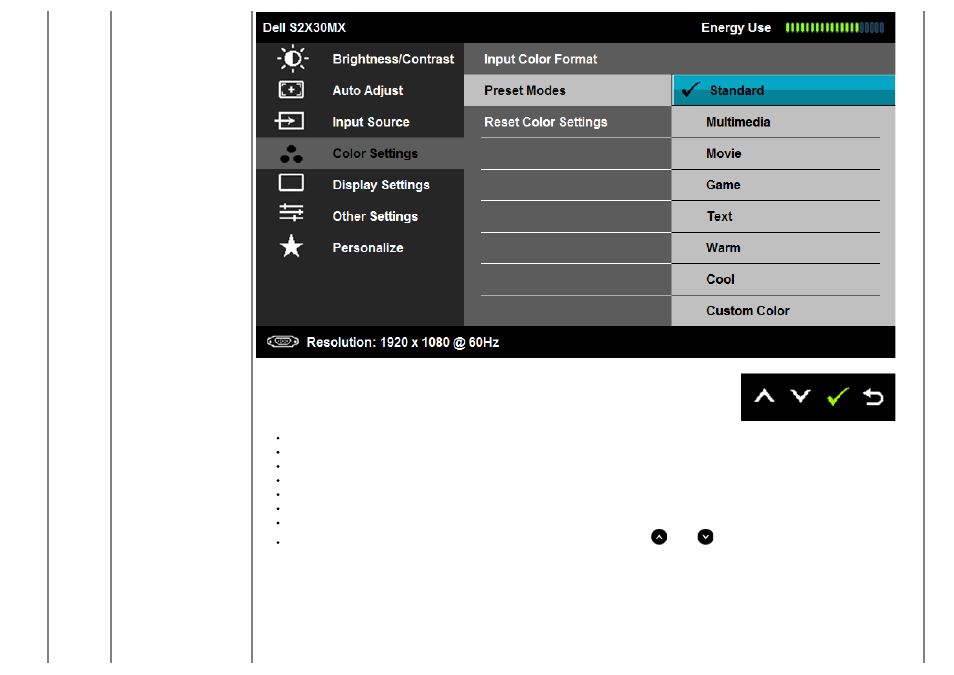The height and width of the screenshot is (675, 954).
Task: Click the Other Settings sliders icon
Action: (291, 213)
